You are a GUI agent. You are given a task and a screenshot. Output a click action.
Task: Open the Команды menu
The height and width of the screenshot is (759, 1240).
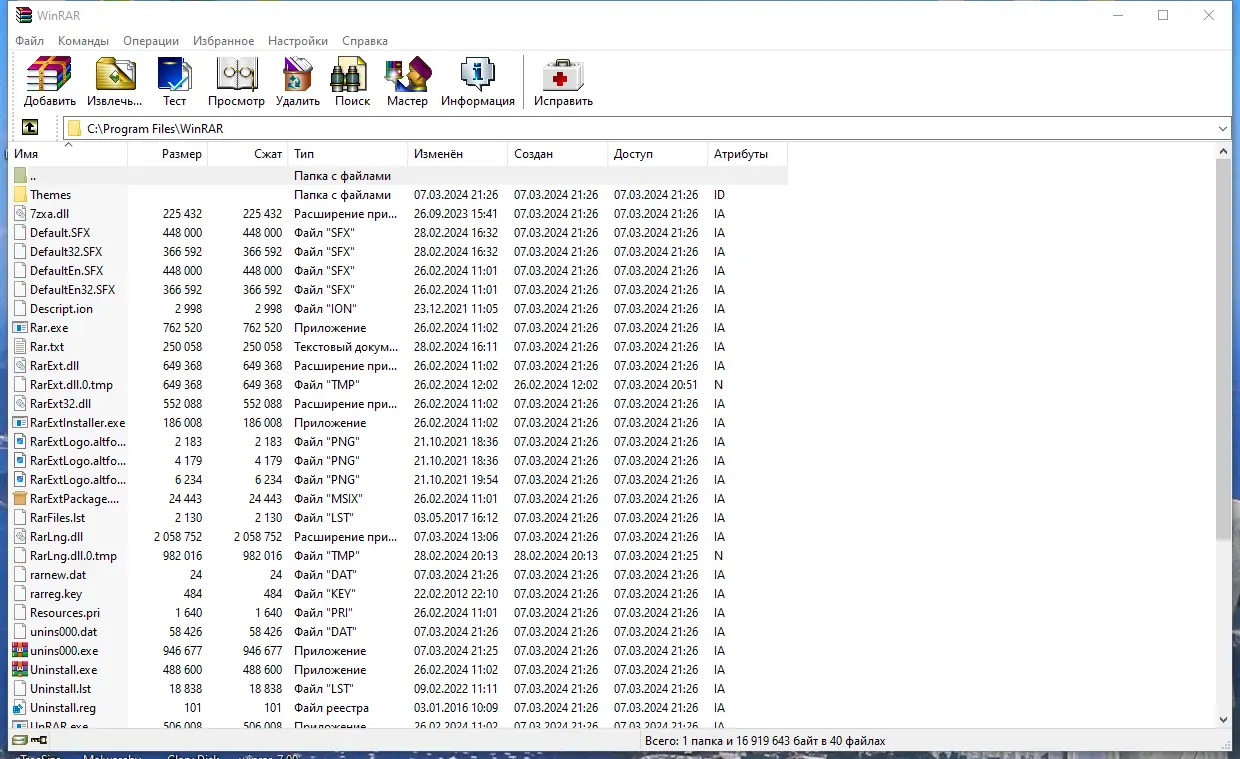[83, 41]
